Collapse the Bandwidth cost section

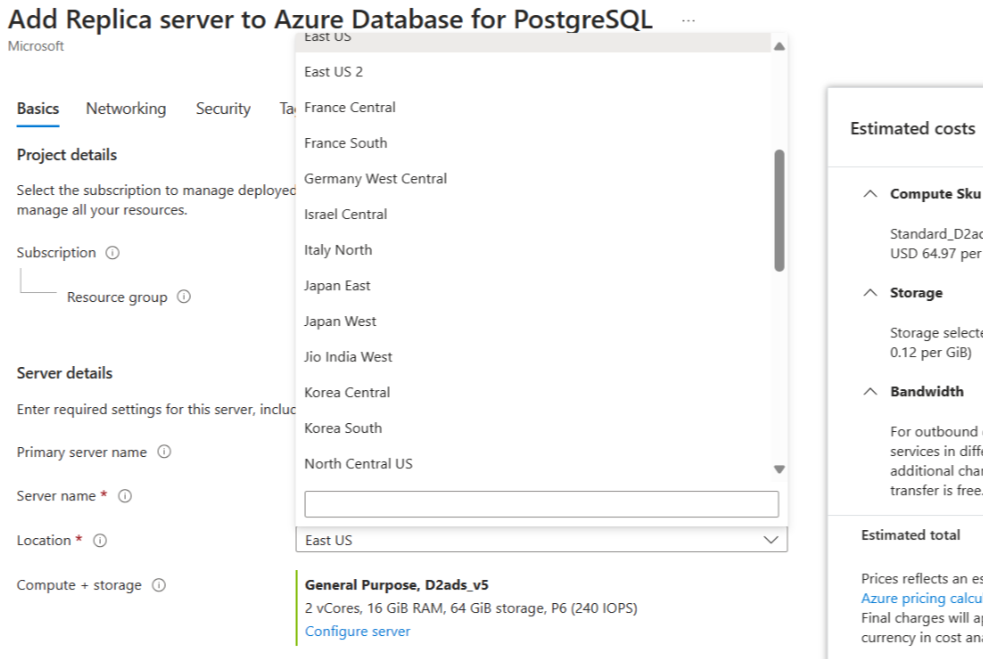tap(870, 391)
